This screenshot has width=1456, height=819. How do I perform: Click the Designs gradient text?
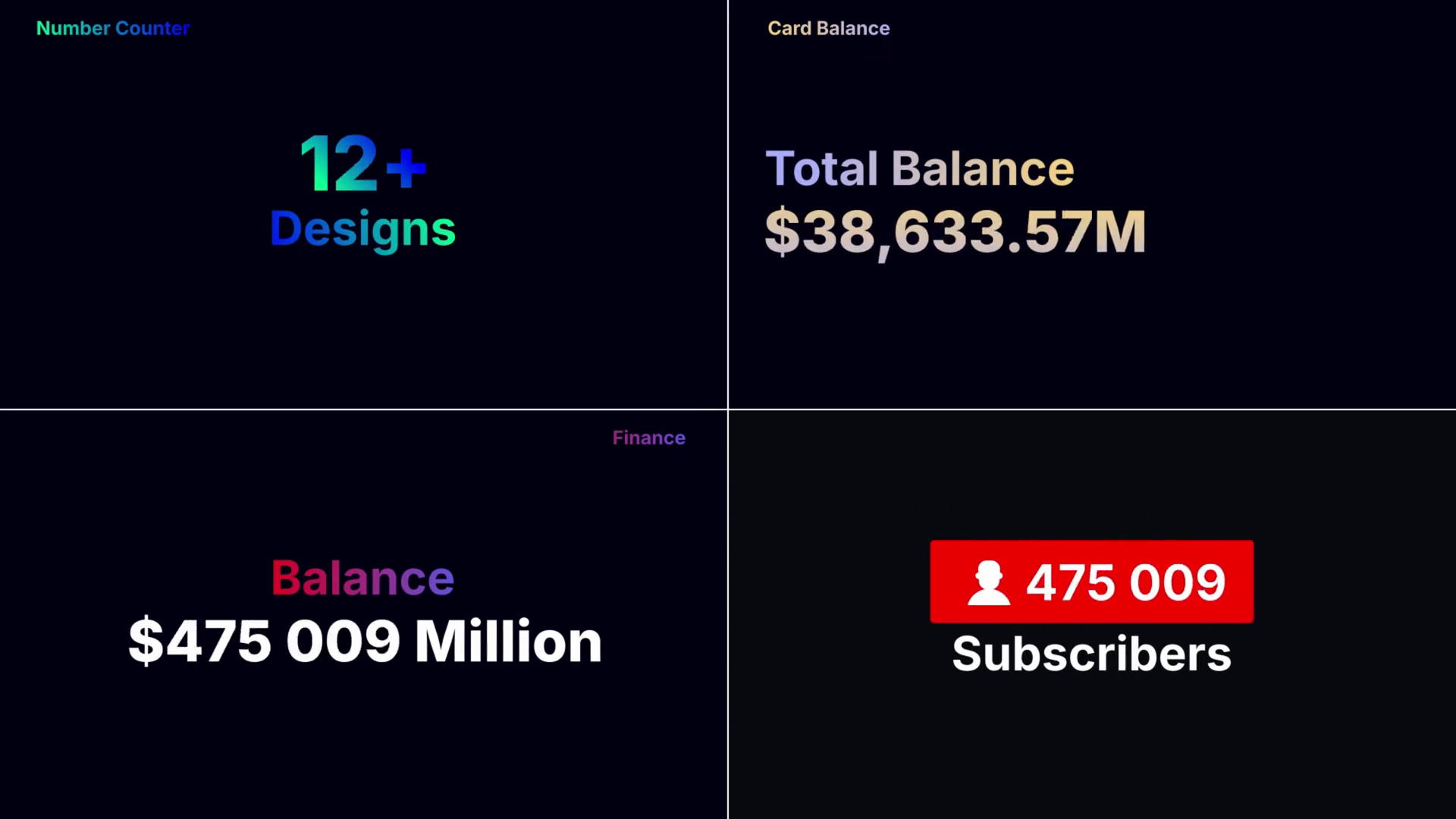[x=362, y=229]
